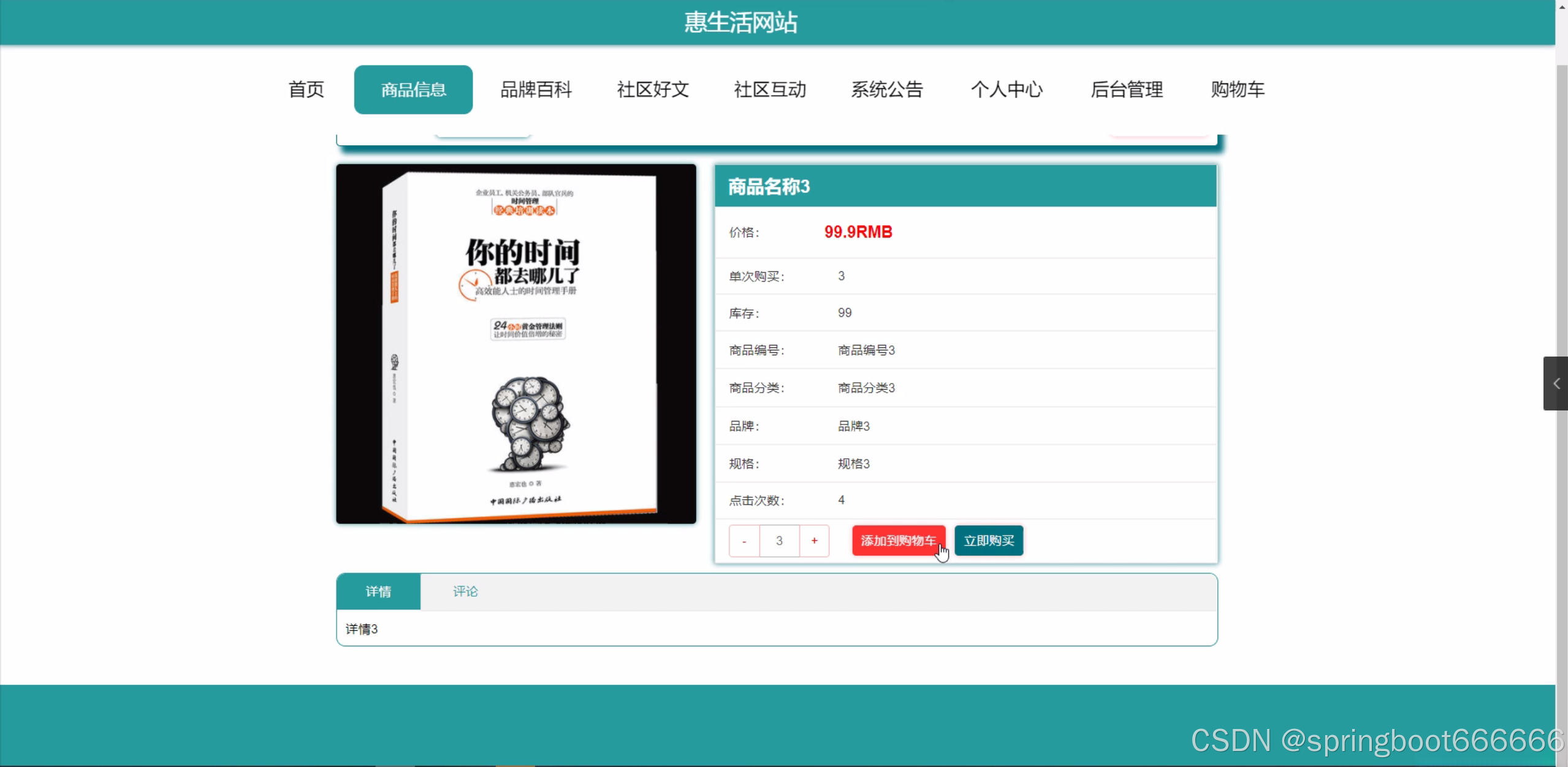Click the book cover product image
Screen dimensions: 1568x767
click(x=516, y=344)
